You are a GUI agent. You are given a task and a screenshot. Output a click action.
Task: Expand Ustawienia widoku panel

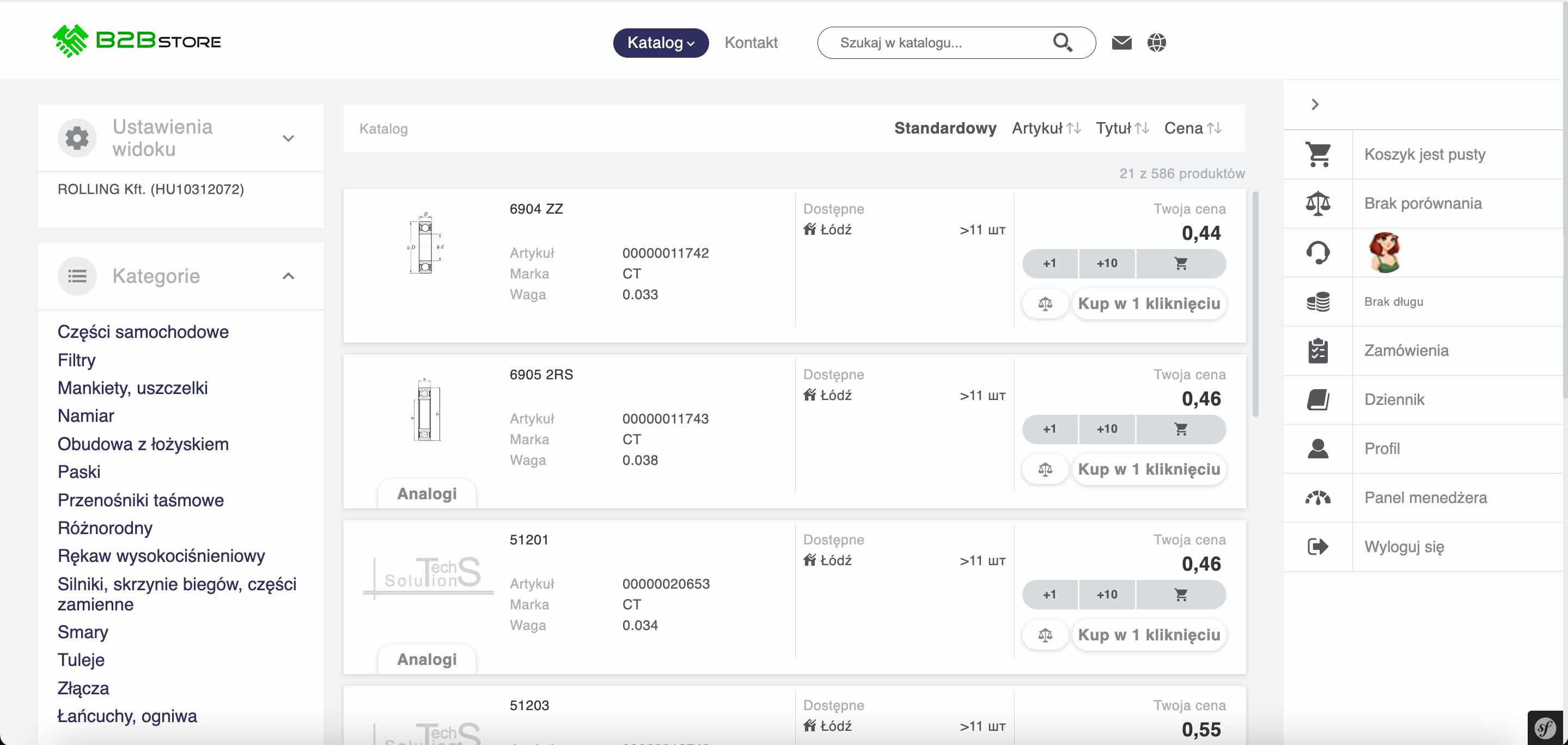pyautogui.click(x=289, y=138)
